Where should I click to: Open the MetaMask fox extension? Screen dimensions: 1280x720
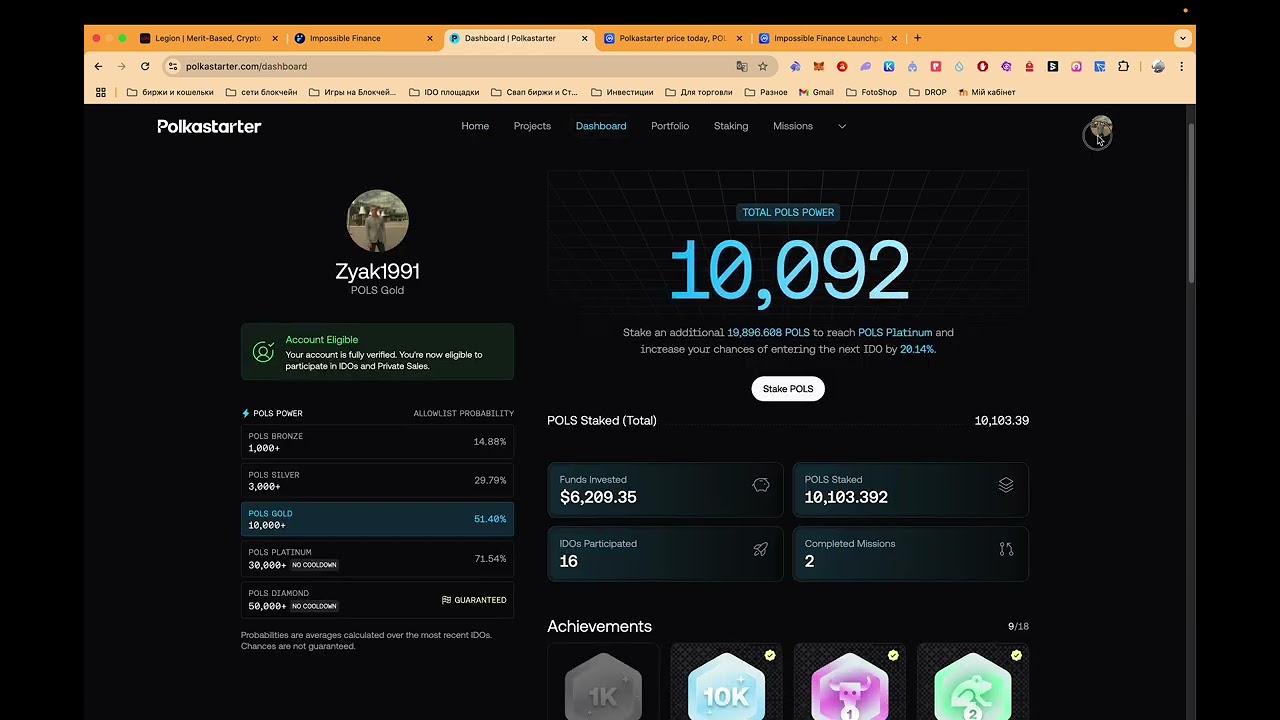(x=819, y=66)
